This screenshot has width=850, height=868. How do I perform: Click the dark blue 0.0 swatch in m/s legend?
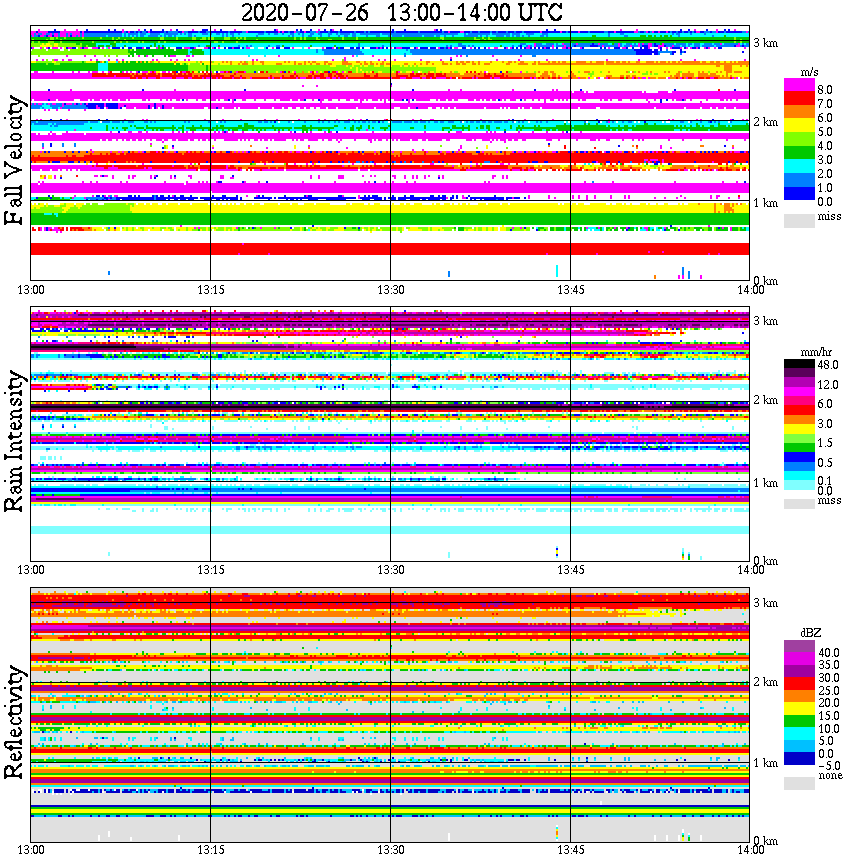(799, 194)
